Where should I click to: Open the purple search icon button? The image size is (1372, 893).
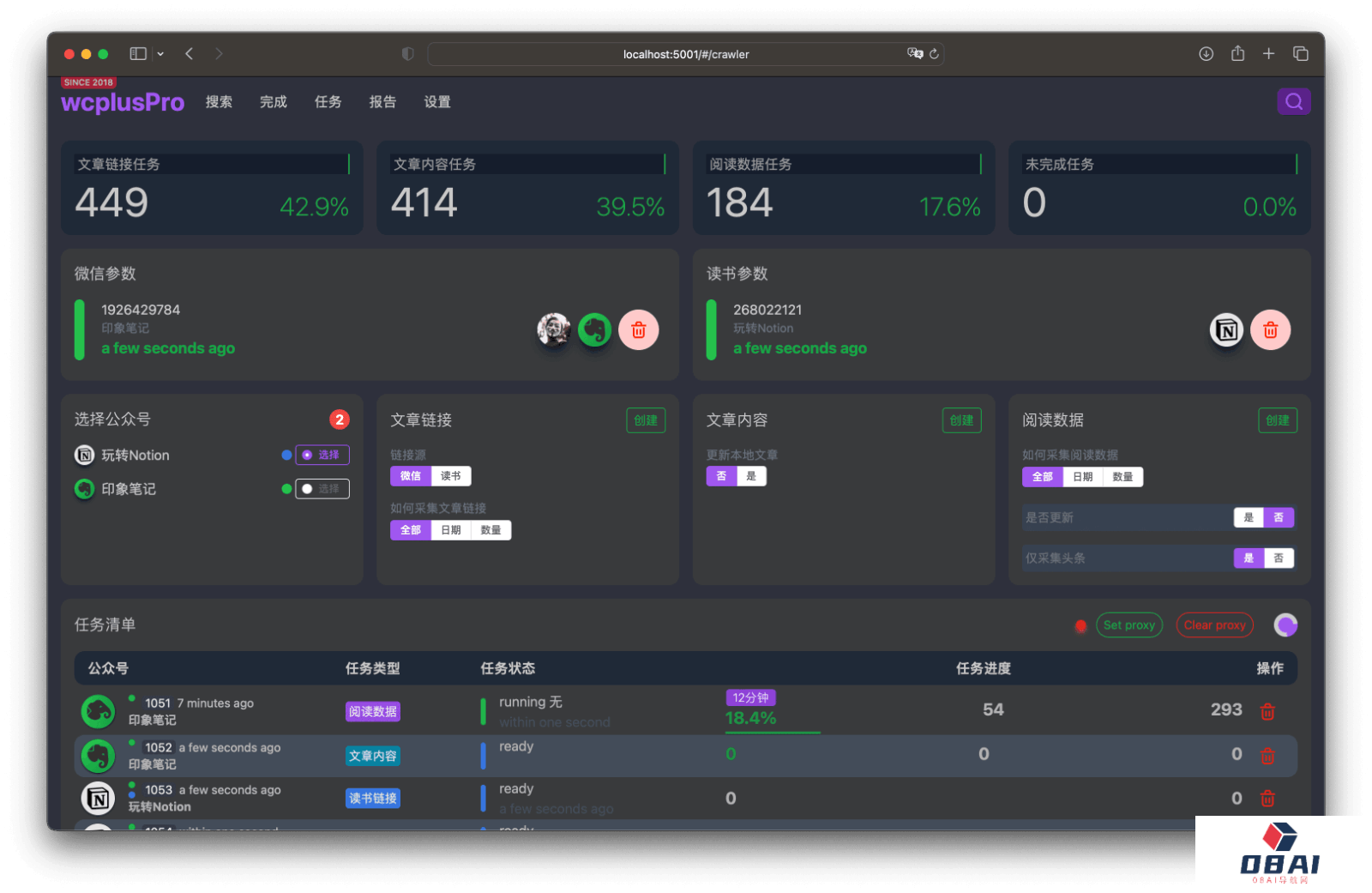(x=1293, y=101)
